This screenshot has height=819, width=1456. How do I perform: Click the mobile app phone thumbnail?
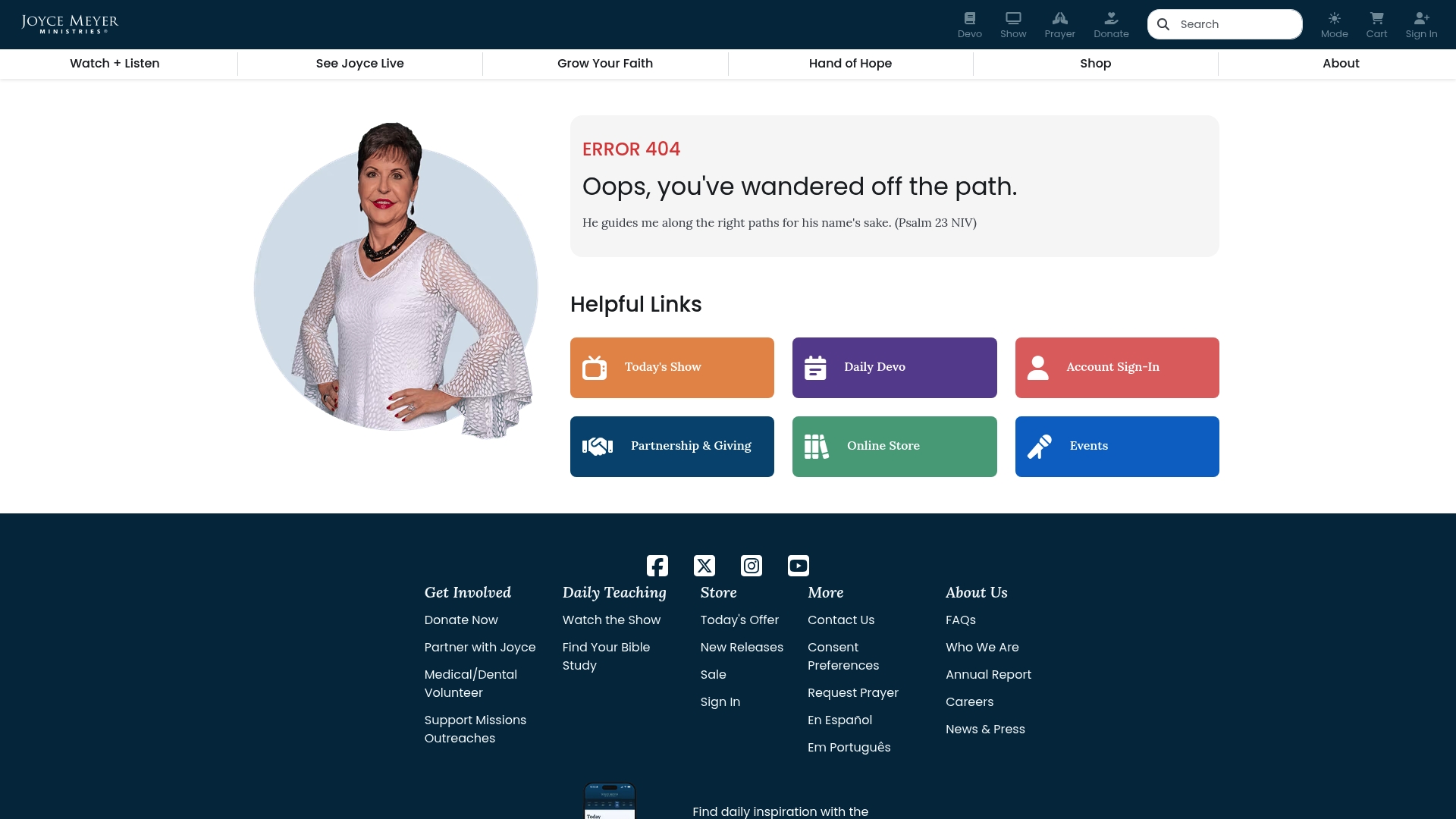point(610,801)
